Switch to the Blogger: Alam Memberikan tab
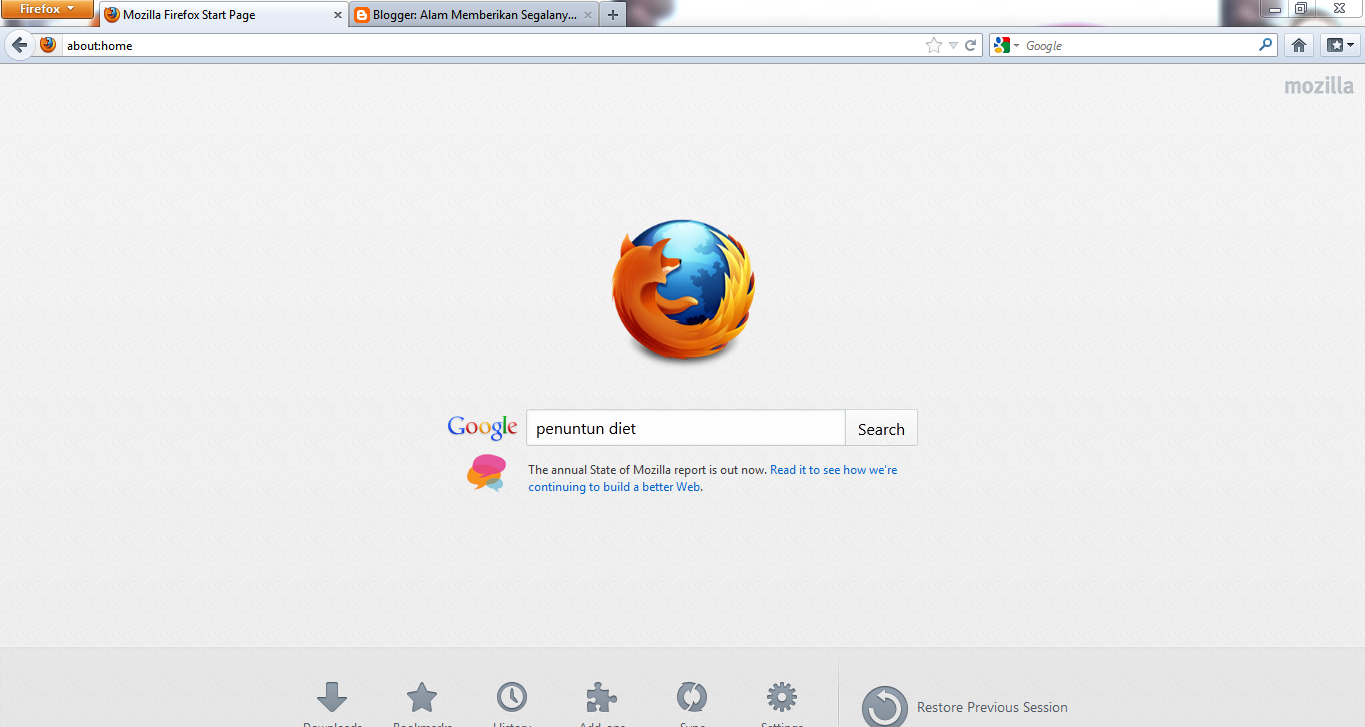Image resolution: width=1365 pixels, height=727 pixels. click(x=474, y=15)
